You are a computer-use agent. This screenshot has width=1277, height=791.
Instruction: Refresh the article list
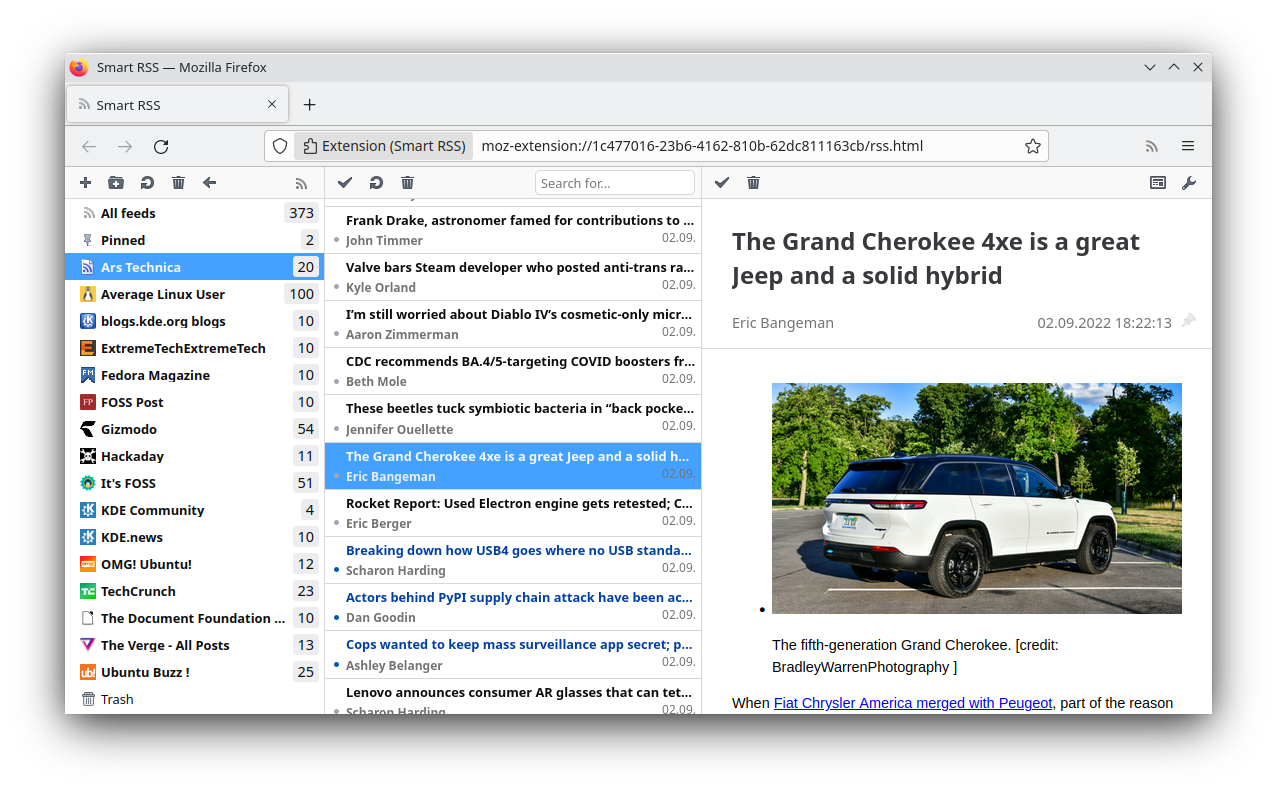(376, 183)
